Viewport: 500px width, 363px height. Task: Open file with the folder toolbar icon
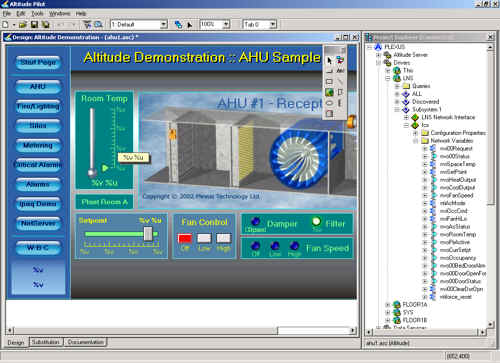(23, 24)
